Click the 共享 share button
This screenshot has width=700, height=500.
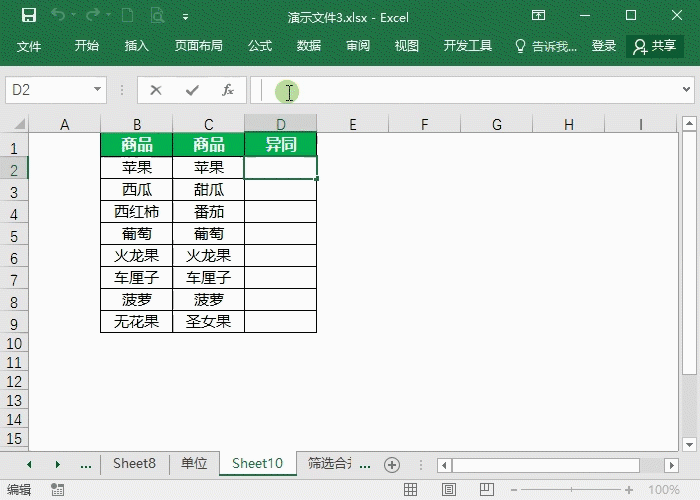click(655, 46)
